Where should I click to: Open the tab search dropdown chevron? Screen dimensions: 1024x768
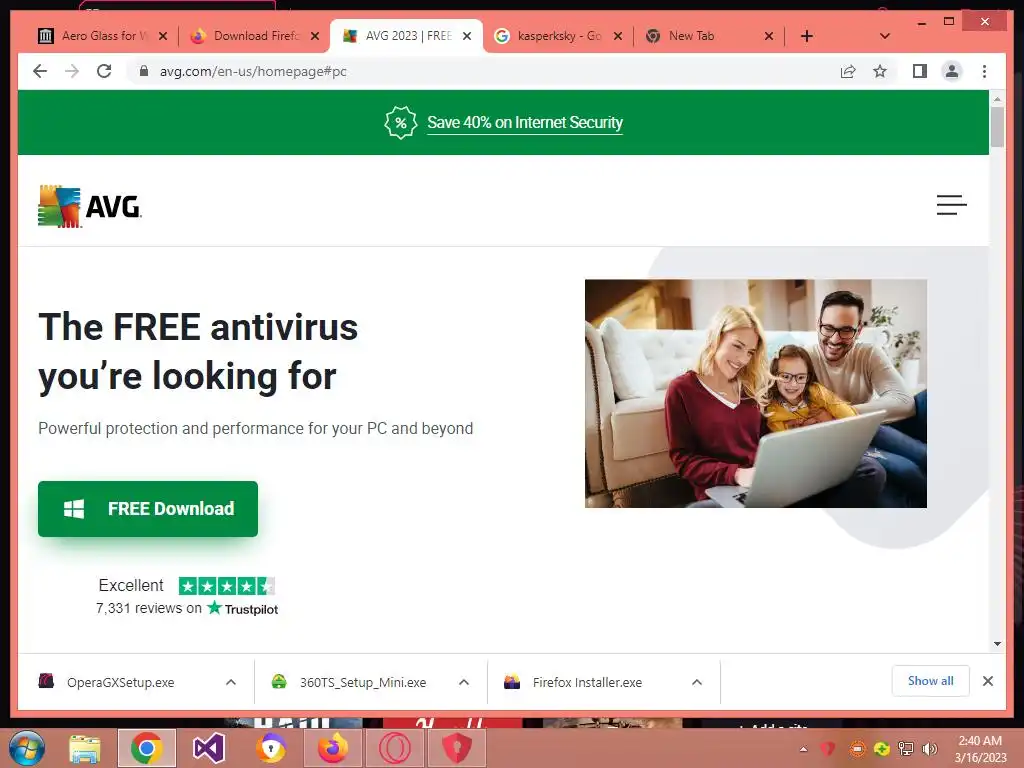tap(885, 36)
